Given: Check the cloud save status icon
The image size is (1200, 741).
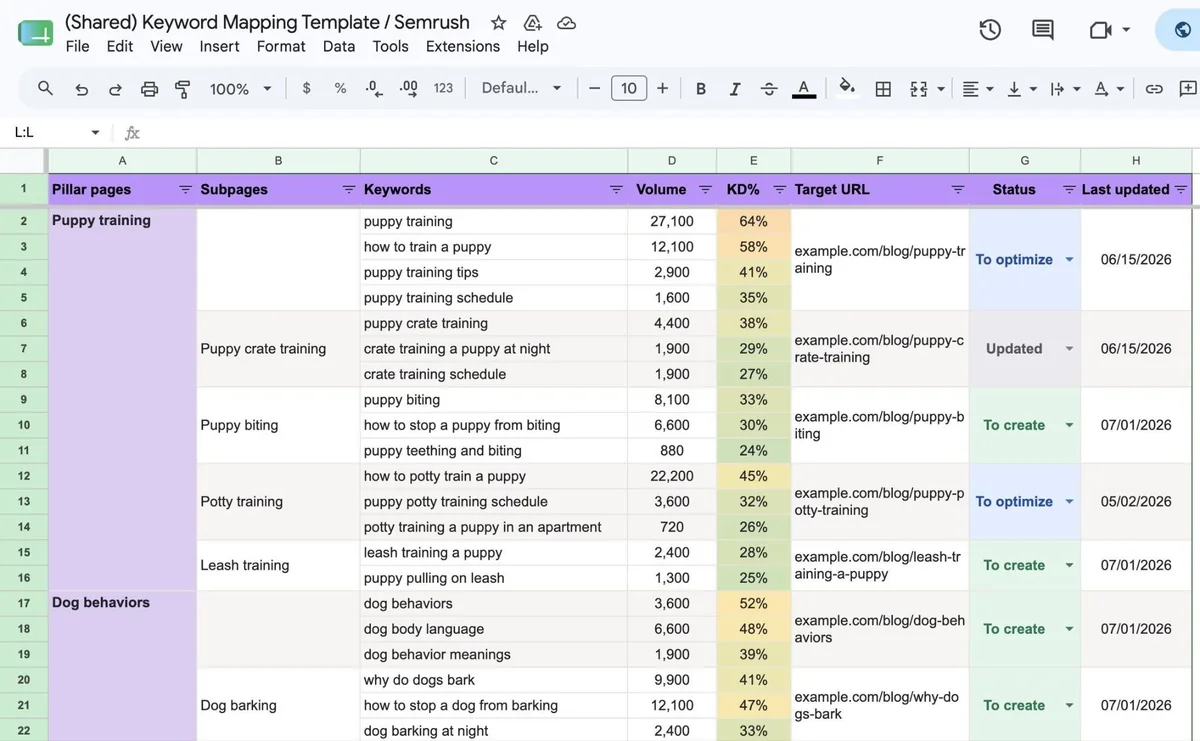Looking at the screenshot, I should (x=566, y=22).
